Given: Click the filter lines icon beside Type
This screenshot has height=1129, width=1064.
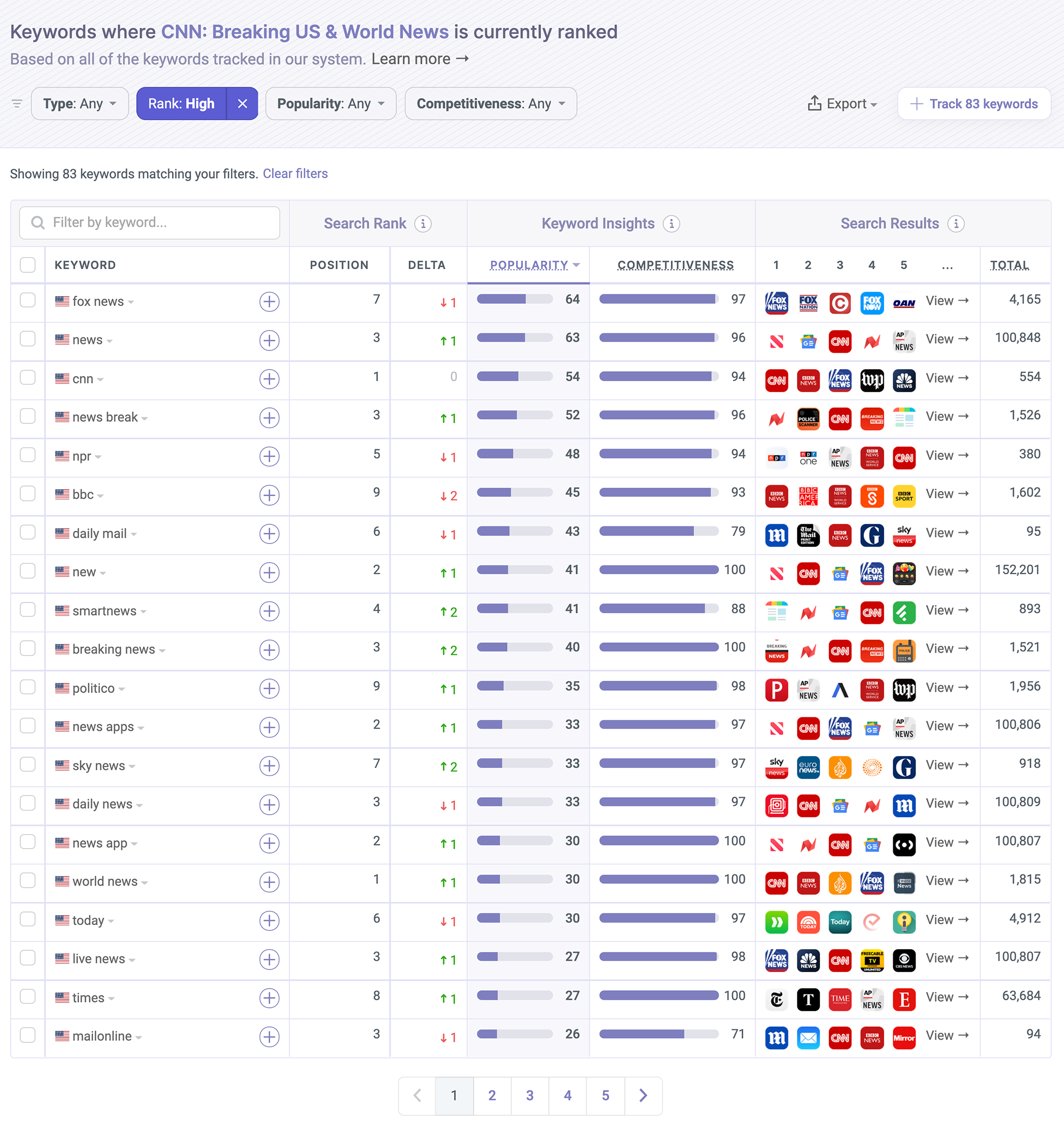Looking at the screenshot, I should tap(17, 103).
